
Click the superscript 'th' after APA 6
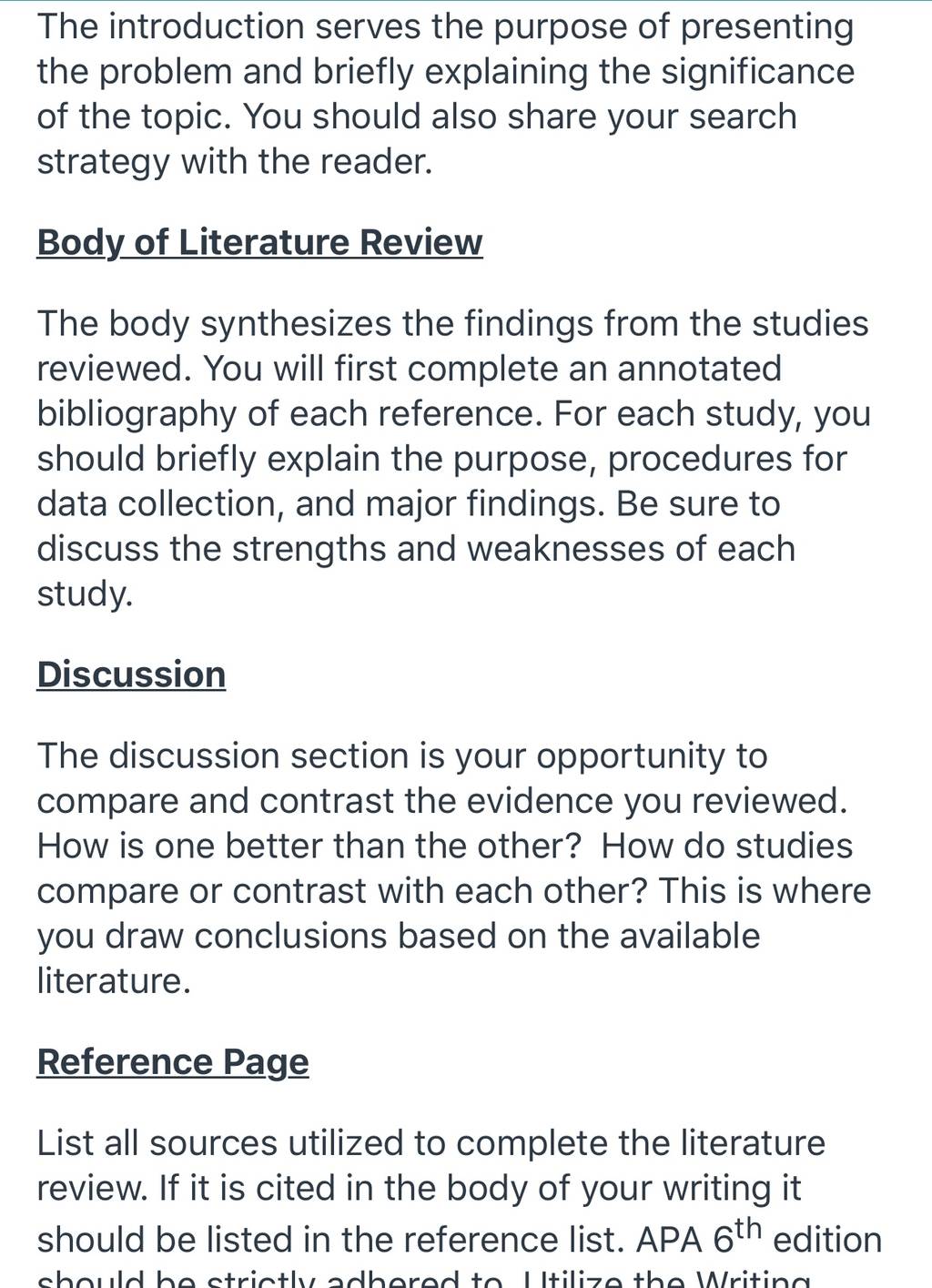748,1229
